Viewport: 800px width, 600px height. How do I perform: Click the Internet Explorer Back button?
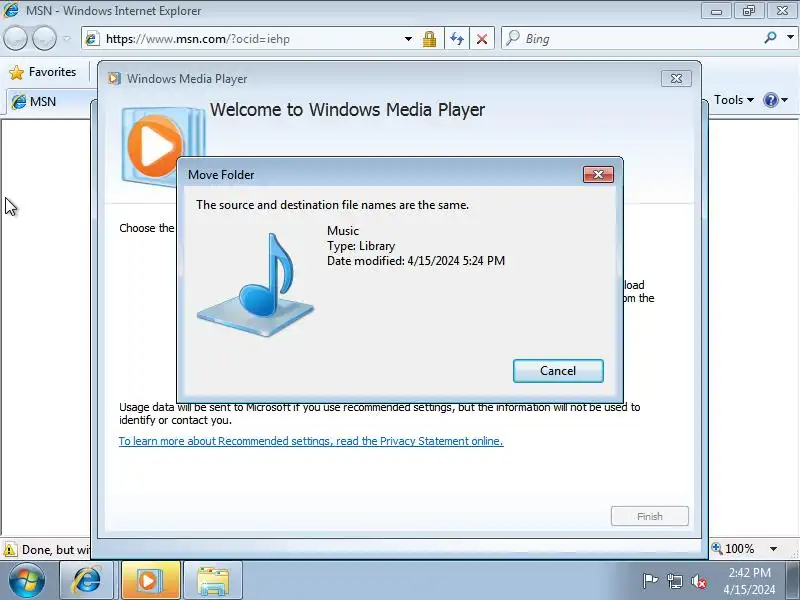[x=15, y=38]
